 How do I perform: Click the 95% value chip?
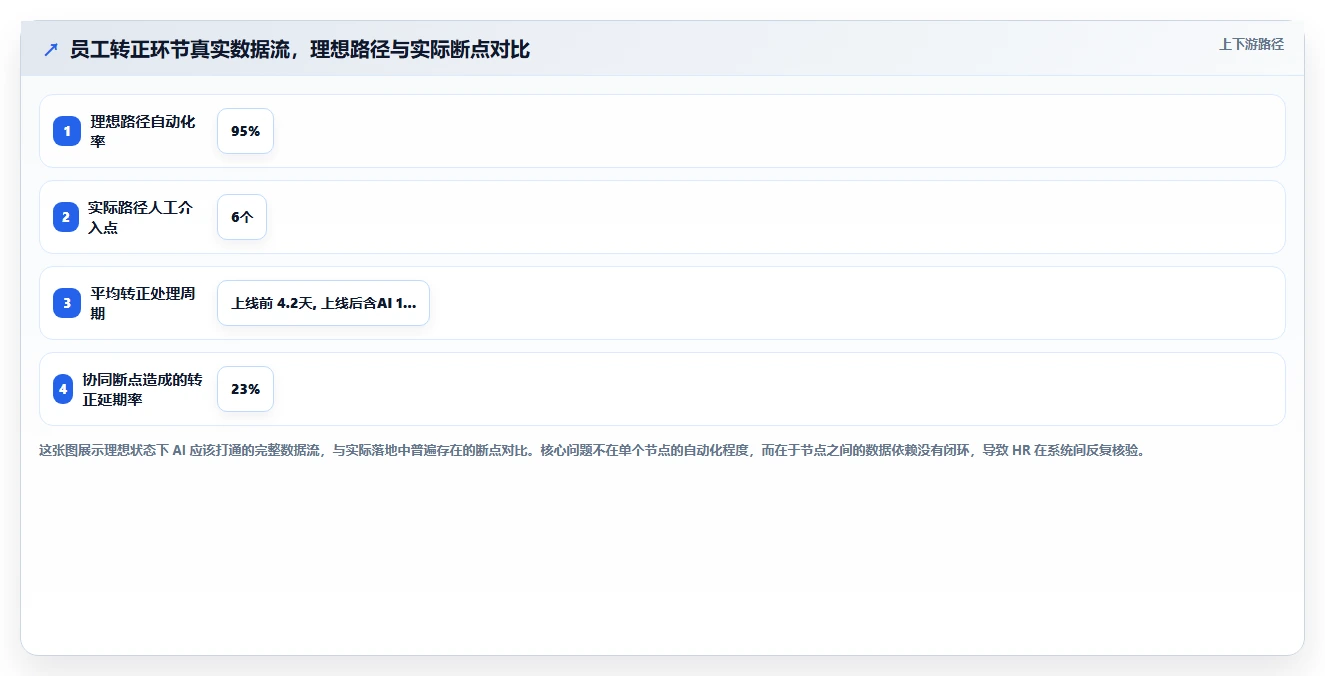(x=245, y=131)
